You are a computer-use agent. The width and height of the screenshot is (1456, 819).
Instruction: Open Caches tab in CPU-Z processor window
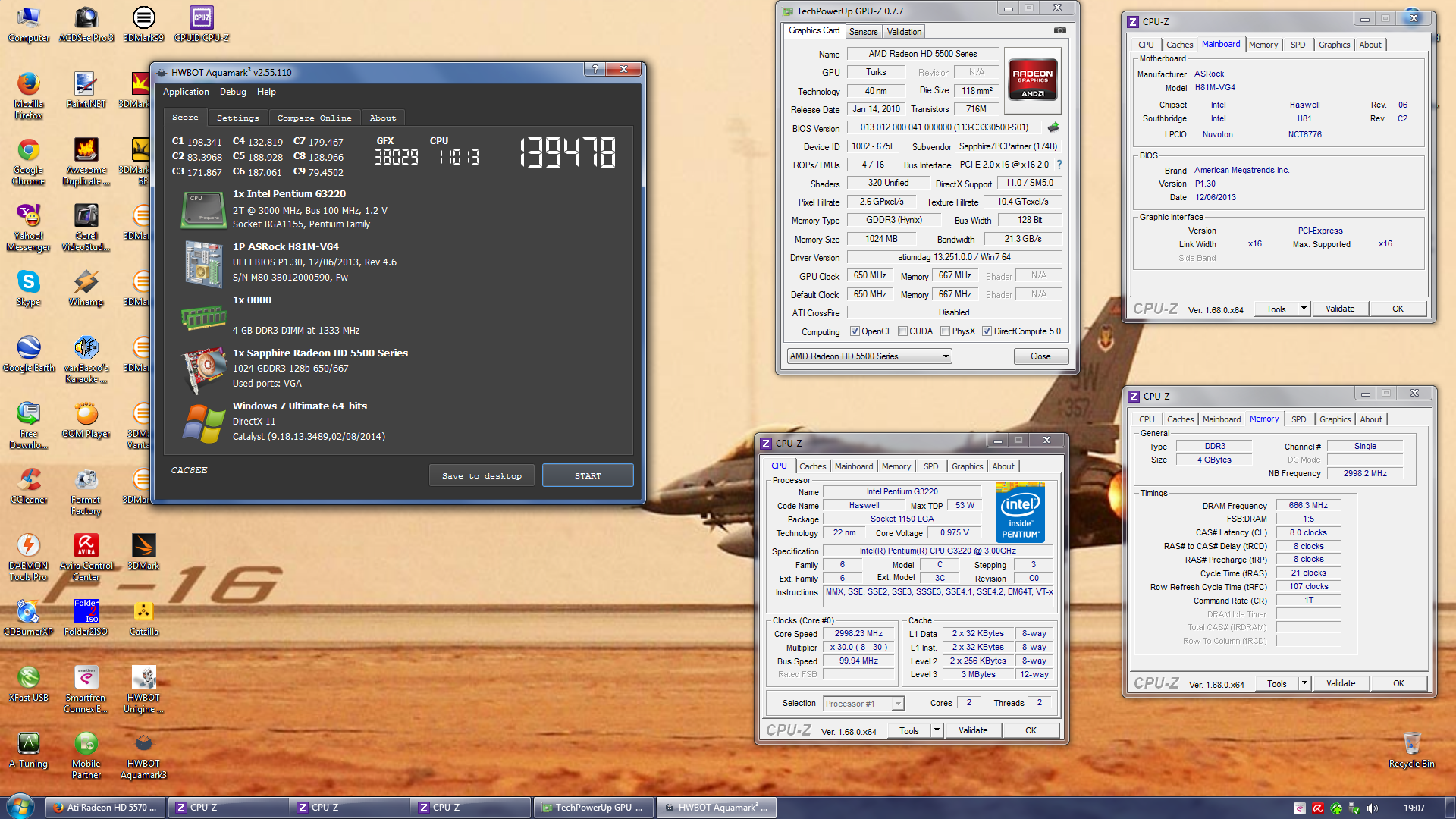[x=812, y=466]
